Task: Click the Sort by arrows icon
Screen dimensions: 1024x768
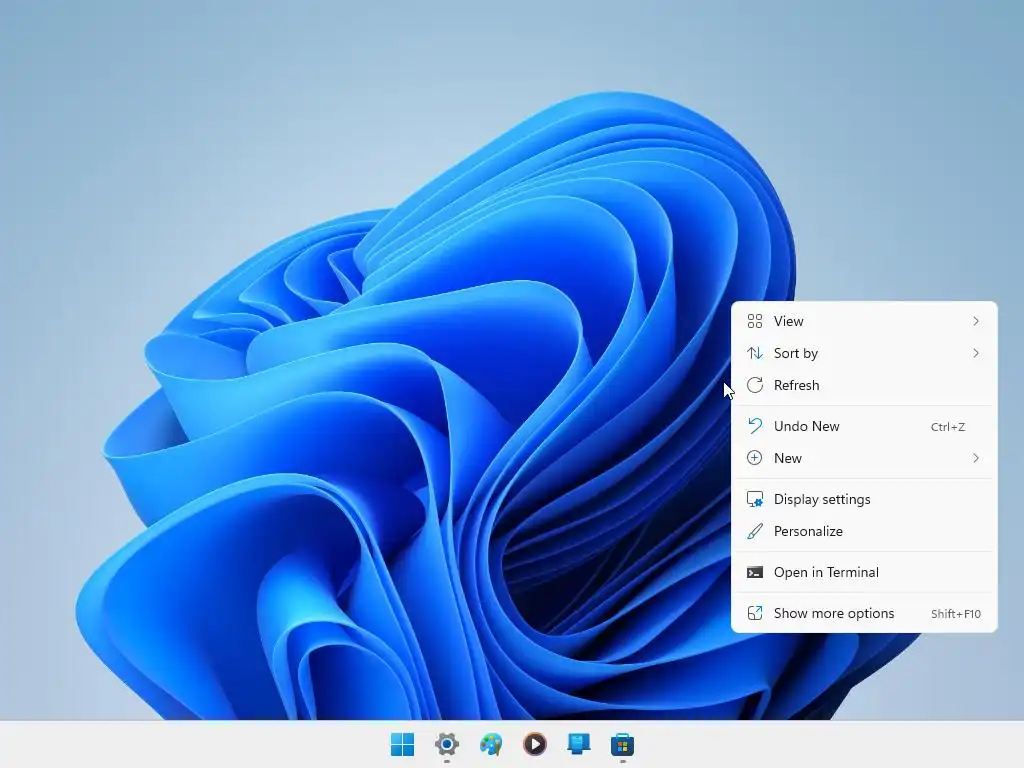Action: pos(755,353)
